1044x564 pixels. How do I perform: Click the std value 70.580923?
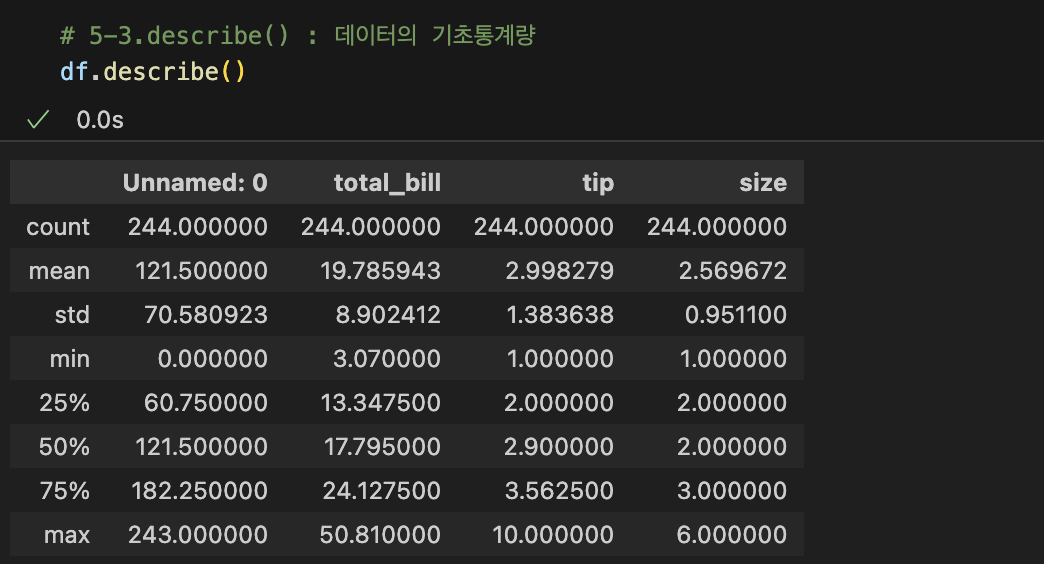point(206,315)
